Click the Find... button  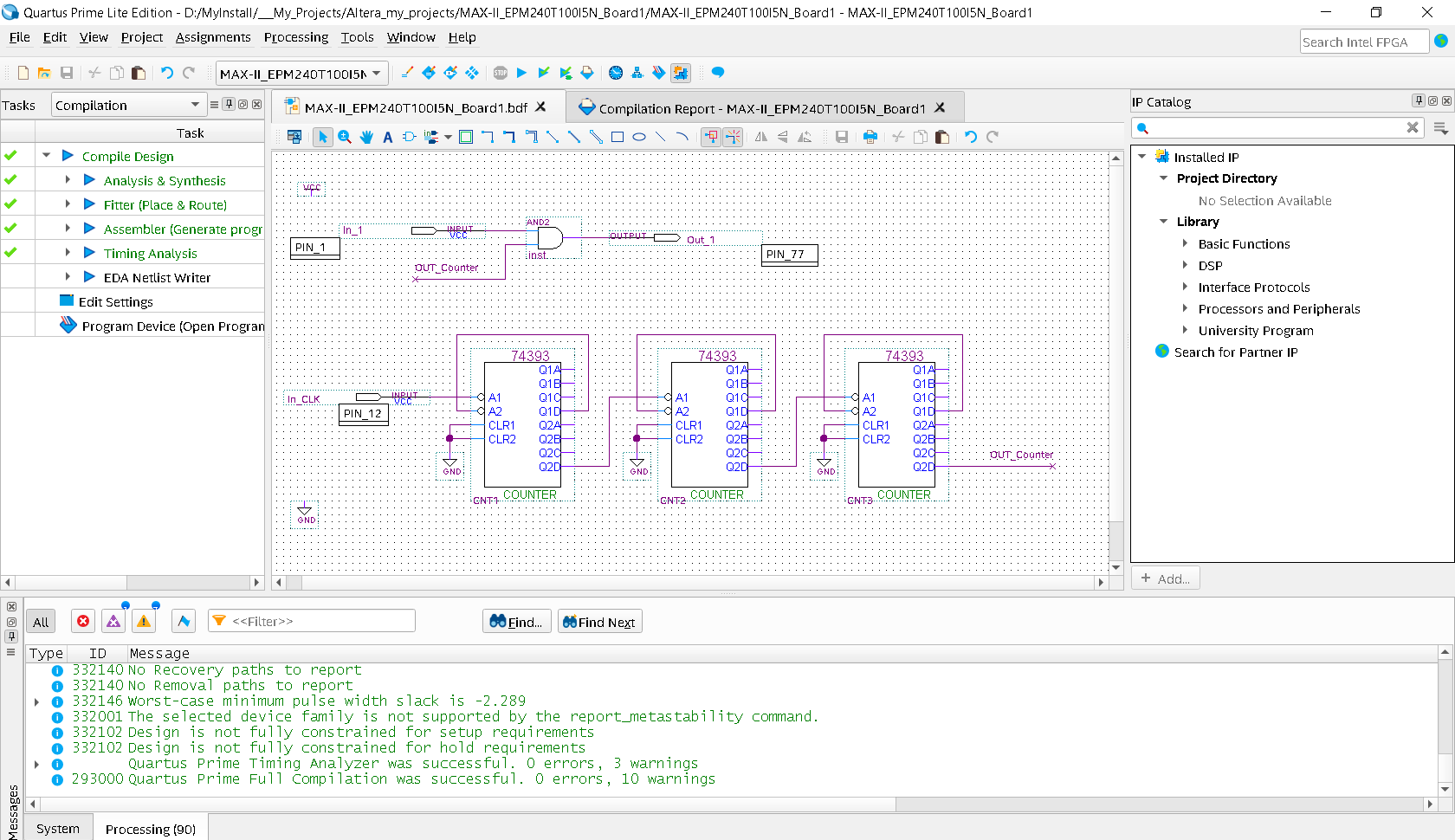[517, 622]
